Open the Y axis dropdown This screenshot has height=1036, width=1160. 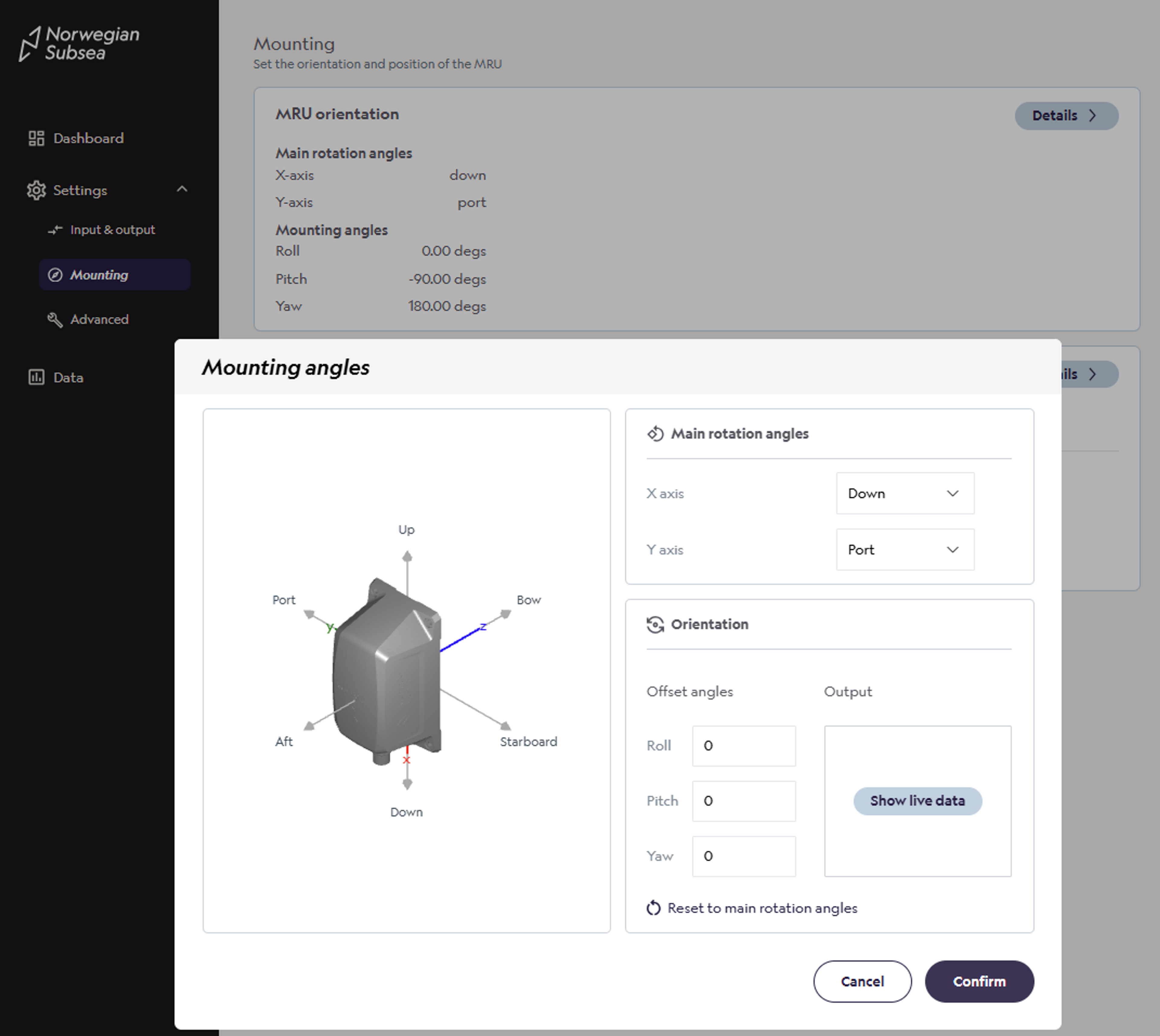[x=905, y=550]
